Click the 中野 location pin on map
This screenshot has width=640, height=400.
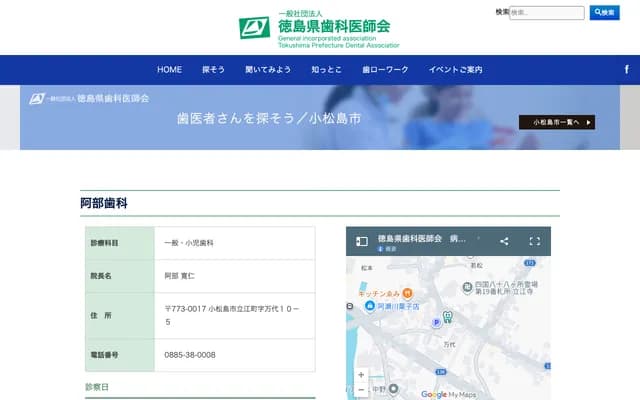coord(393,389)
